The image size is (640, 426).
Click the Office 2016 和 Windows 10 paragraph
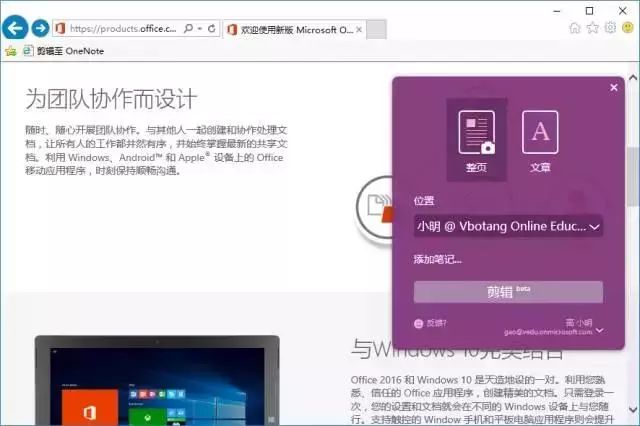click(482, 400)
